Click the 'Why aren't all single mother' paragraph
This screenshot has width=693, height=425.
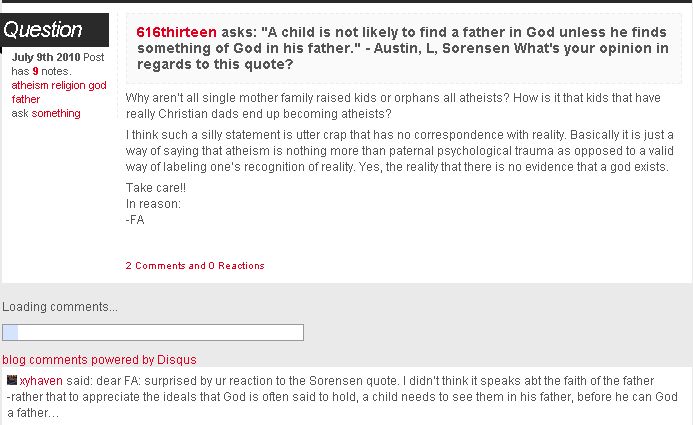390,106
